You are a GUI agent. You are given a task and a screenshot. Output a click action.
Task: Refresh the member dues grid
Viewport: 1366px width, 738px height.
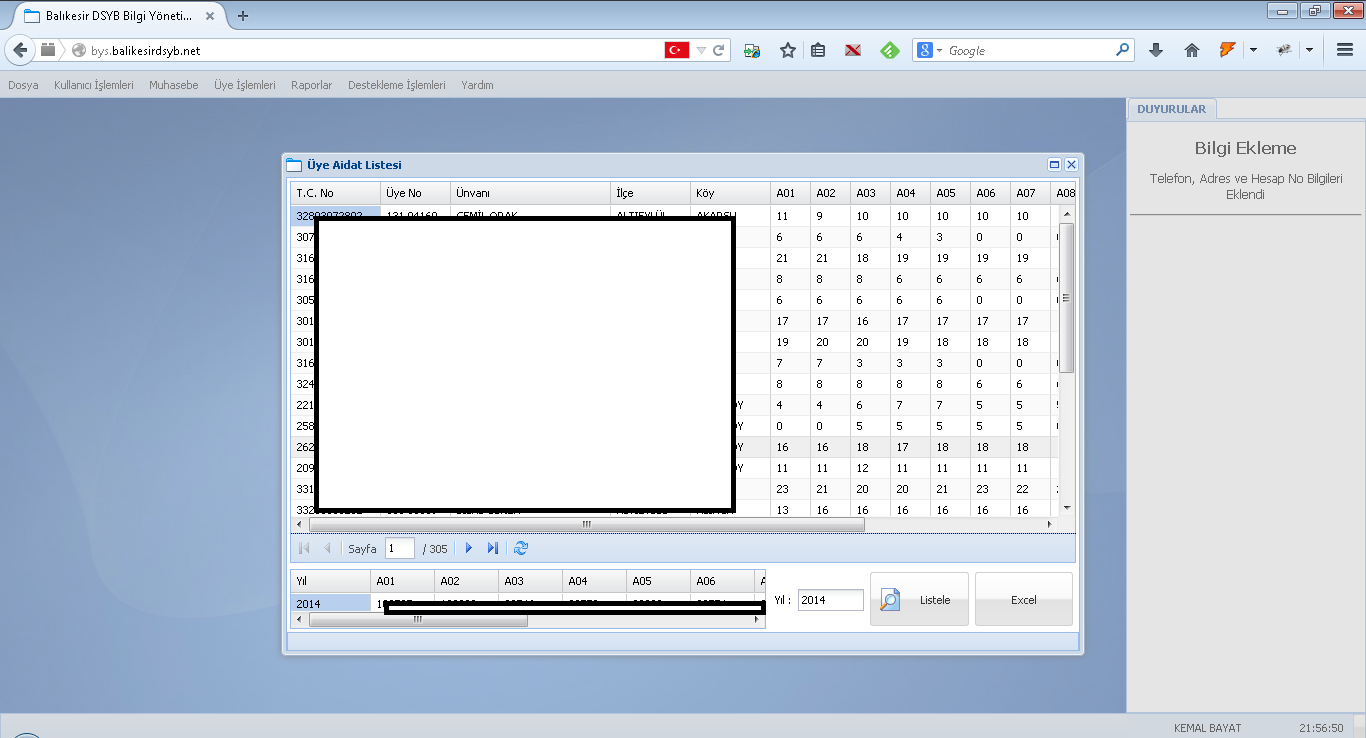(x=521, y=548)
